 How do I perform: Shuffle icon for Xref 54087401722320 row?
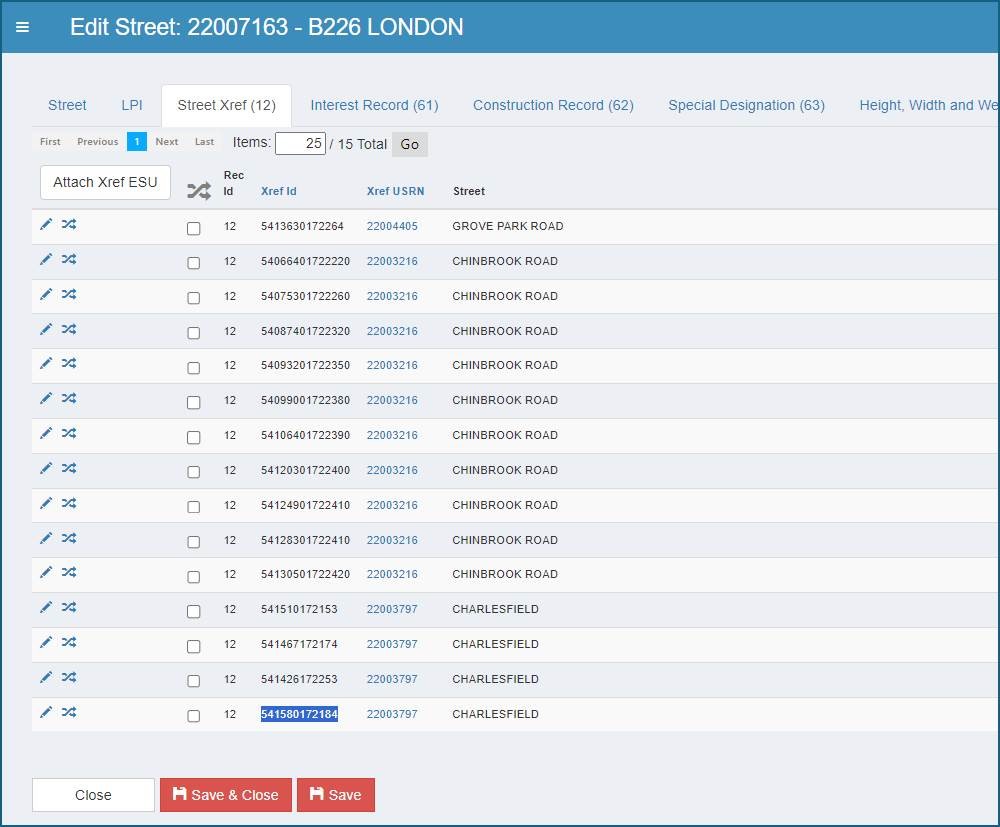[69, 329]
